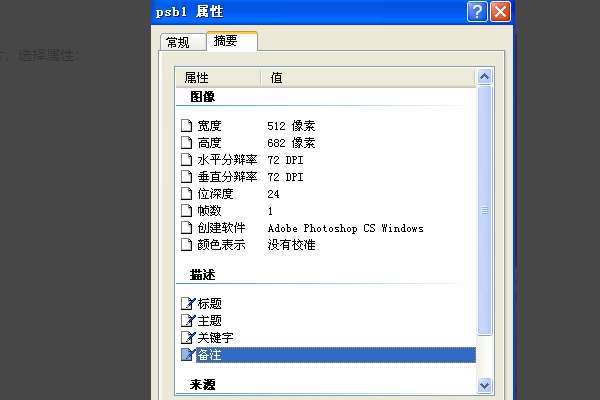Select the 水平分辨率 property label
Image resolution: width=600 pixels, height=400 pixels.
[227, 160]
